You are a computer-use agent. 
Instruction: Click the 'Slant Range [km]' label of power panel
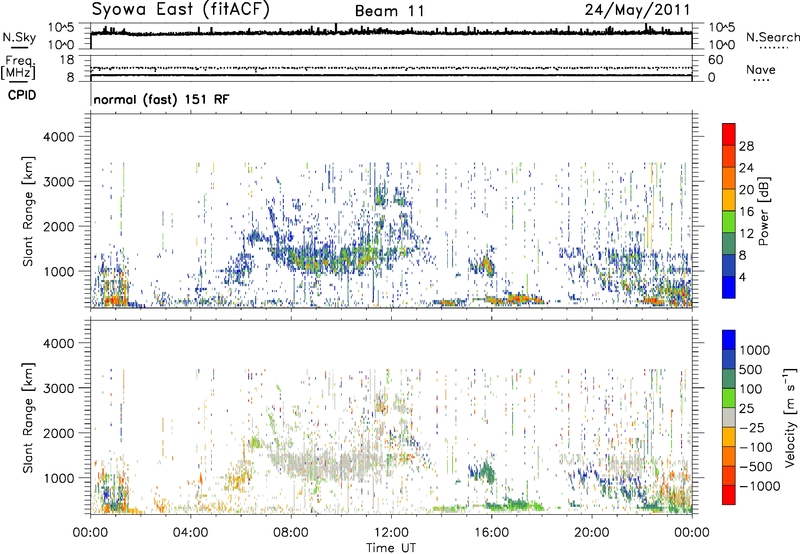pyautogui.click(x=28, y=211)
